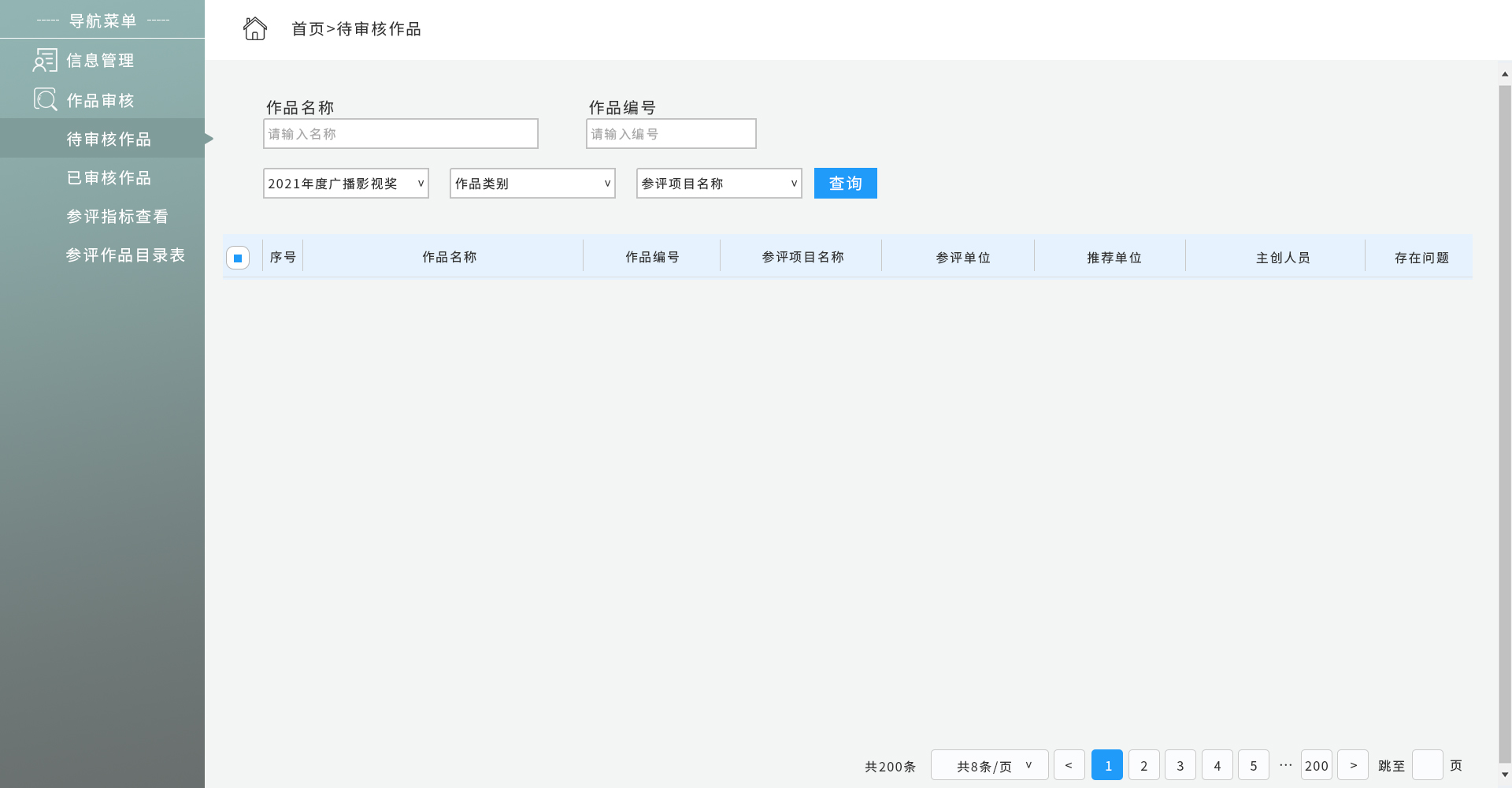Focus the 作品名称 input field

click(401, 134)
